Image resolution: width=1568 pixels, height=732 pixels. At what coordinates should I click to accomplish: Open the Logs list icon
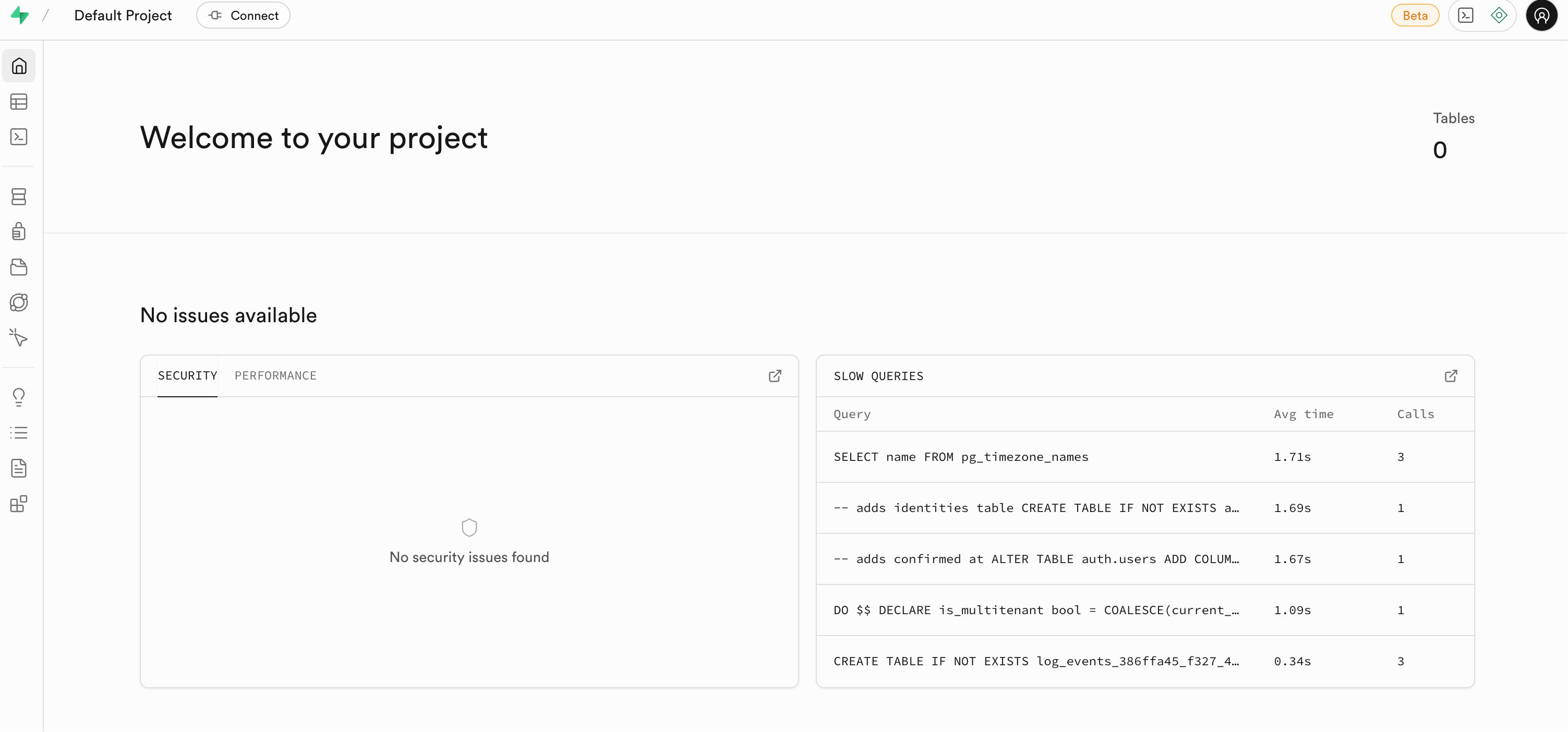[19, 433]
